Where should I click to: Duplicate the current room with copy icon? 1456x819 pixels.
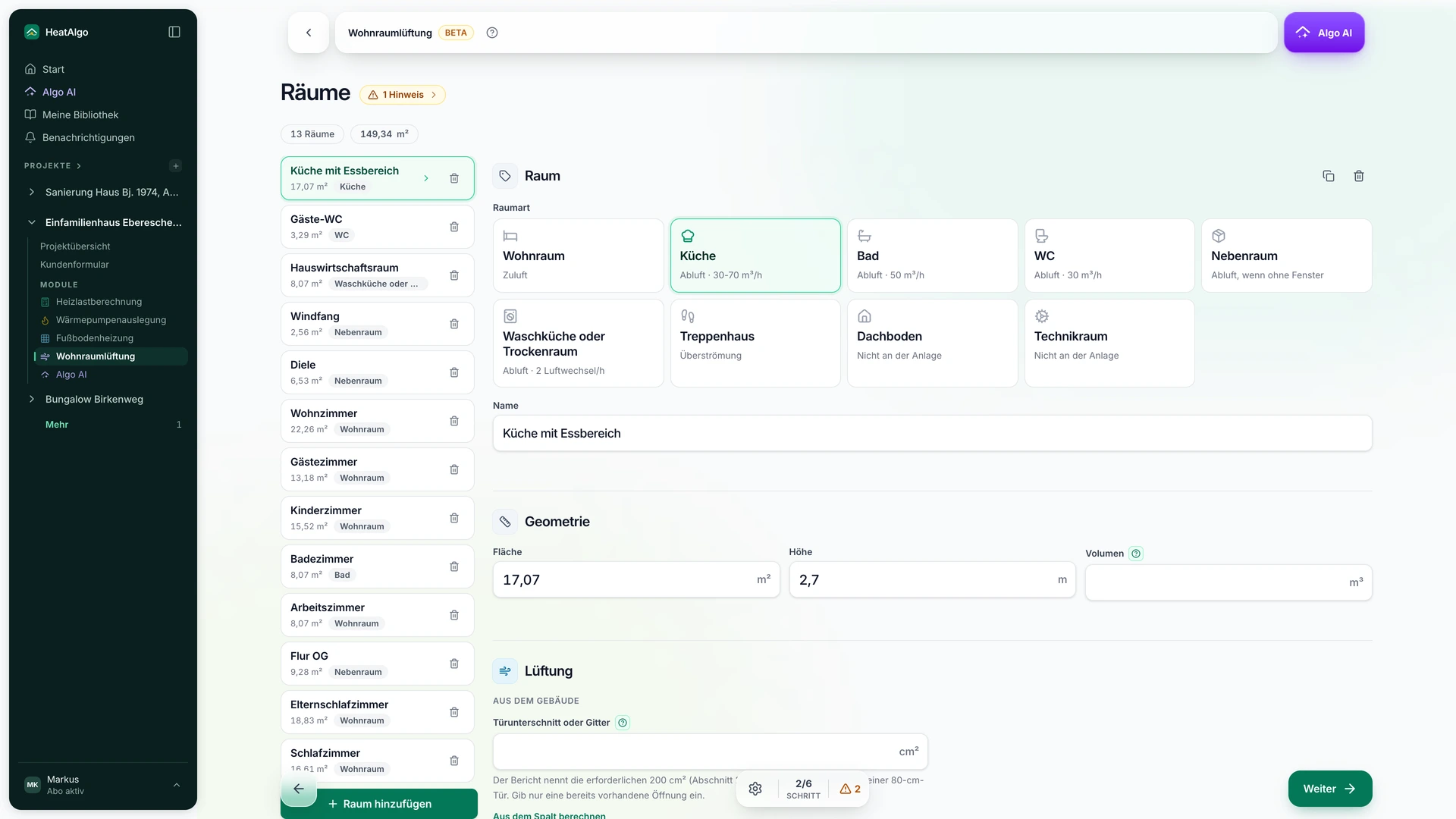coord(1329,176)
